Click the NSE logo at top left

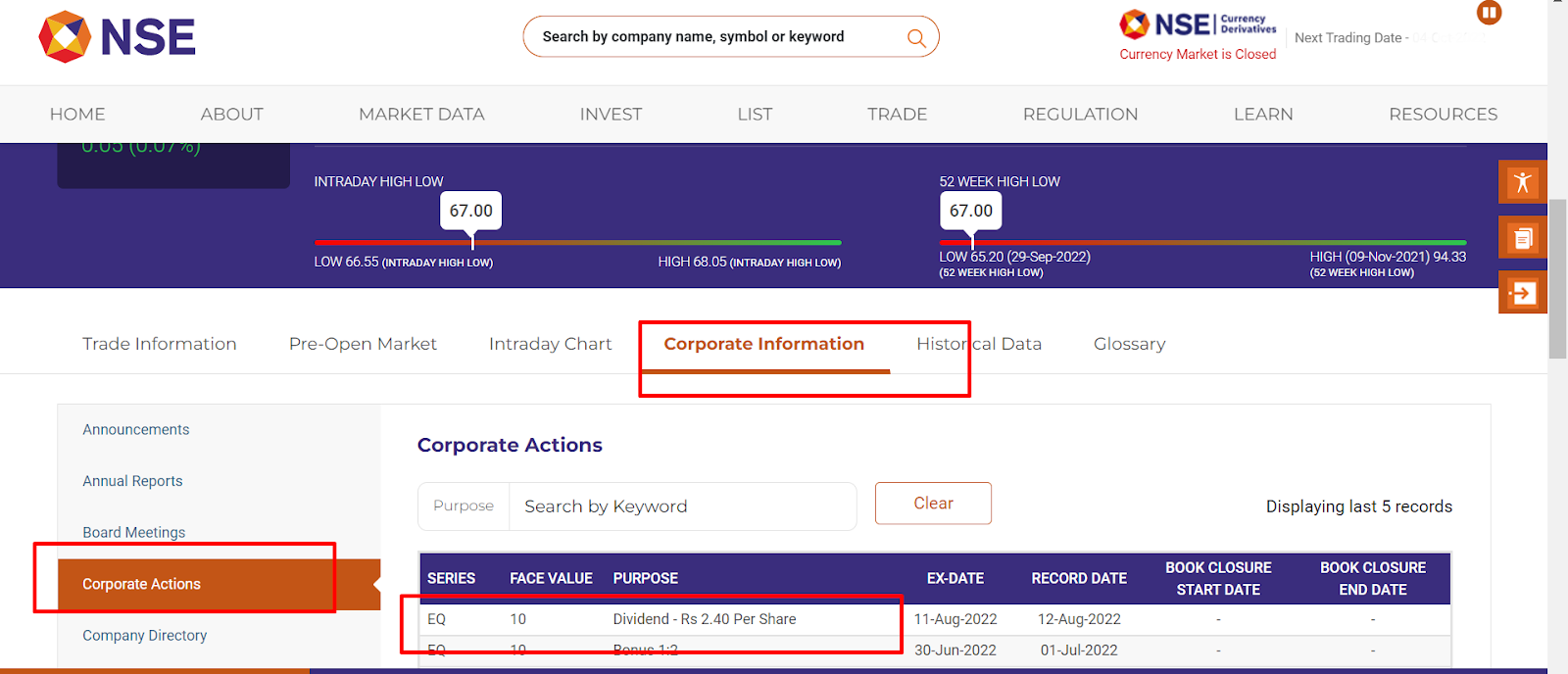[117, 37]
